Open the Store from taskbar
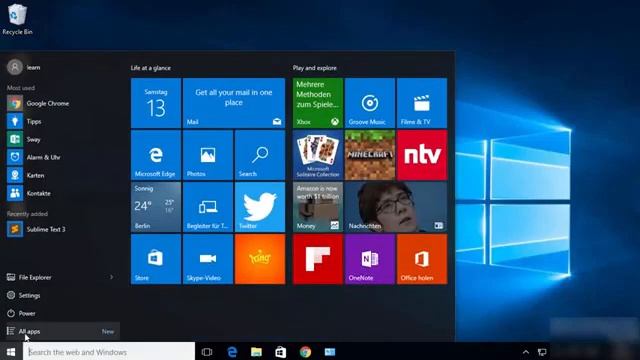Screen dimensions: 640x360 pyautogui.click(x=281, y=351)
